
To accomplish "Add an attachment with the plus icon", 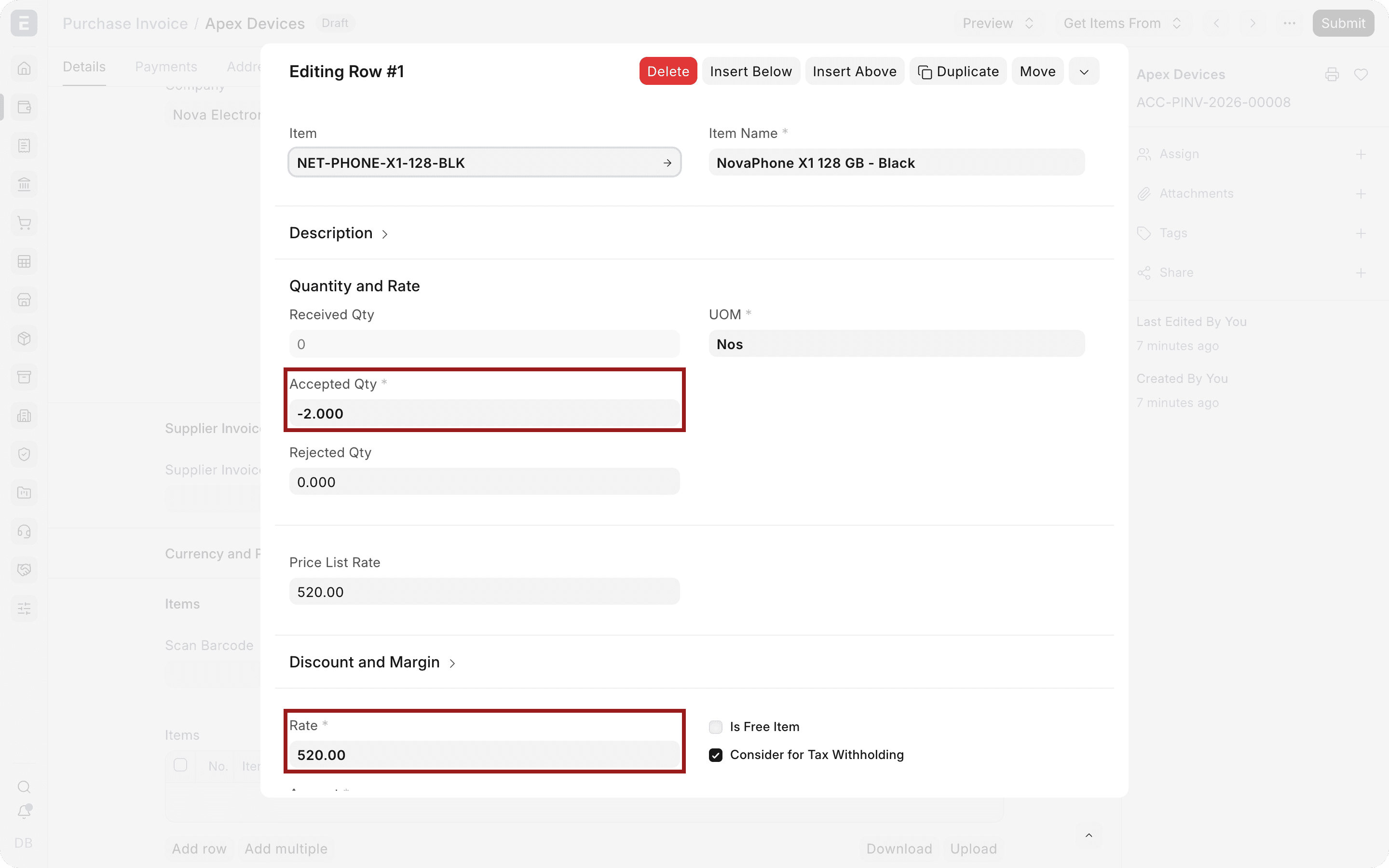I will click(x=1361, y=194).
